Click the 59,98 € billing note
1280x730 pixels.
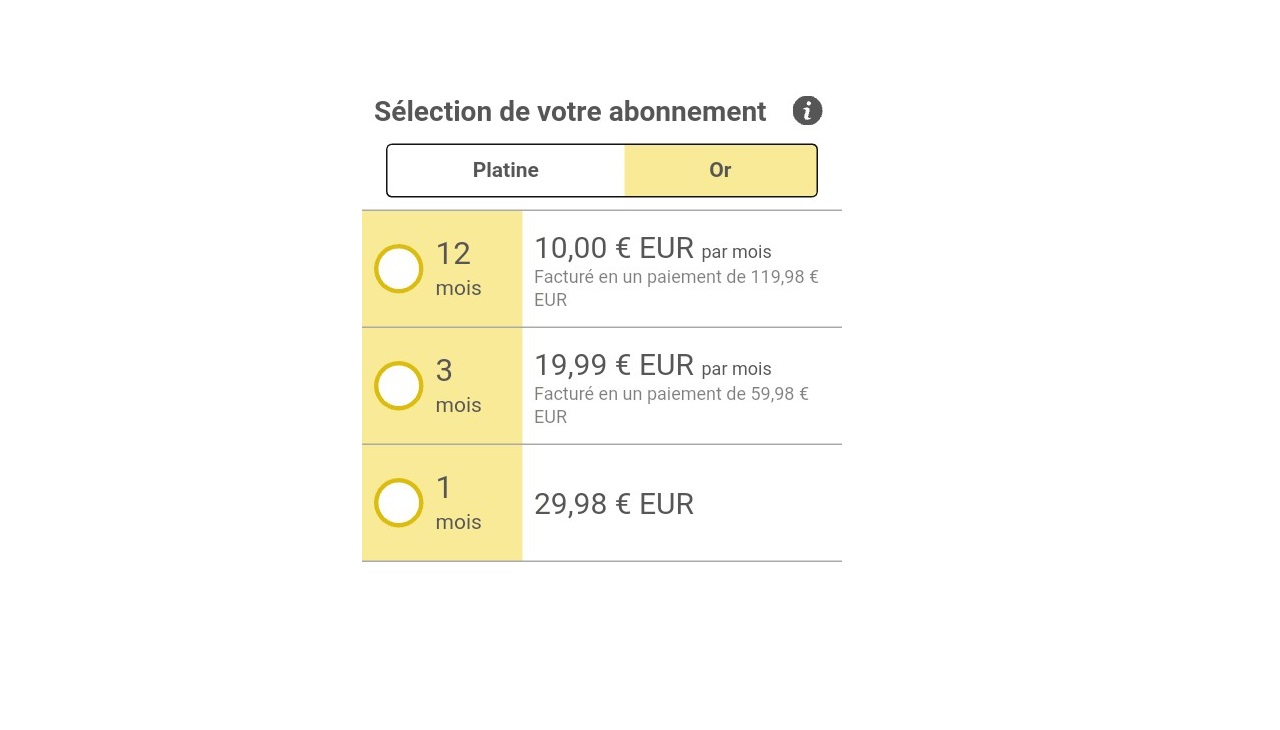[x=671, y=405]
